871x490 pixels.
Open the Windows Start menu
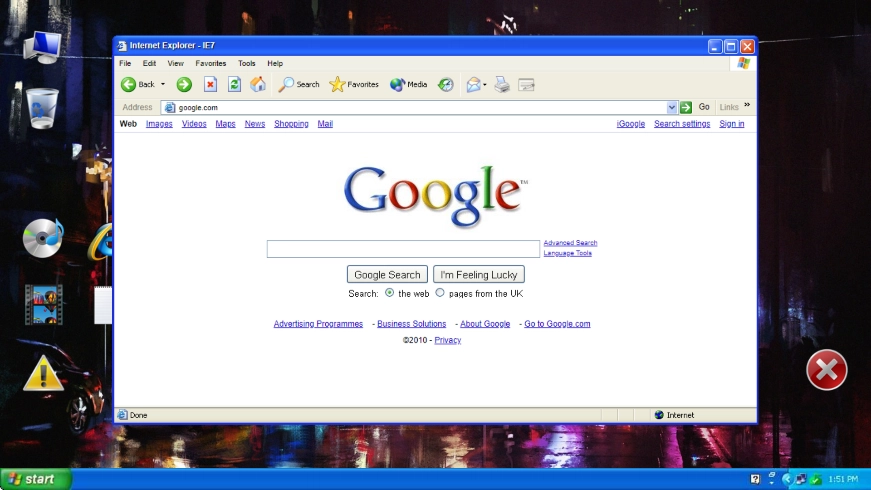36,479
